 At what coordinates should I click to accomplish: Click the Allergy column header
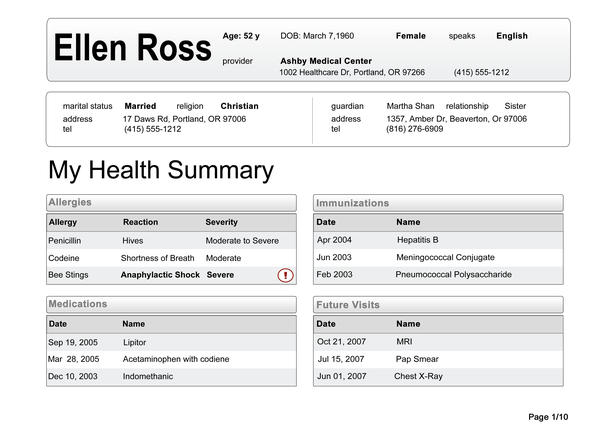click(63, 222)
